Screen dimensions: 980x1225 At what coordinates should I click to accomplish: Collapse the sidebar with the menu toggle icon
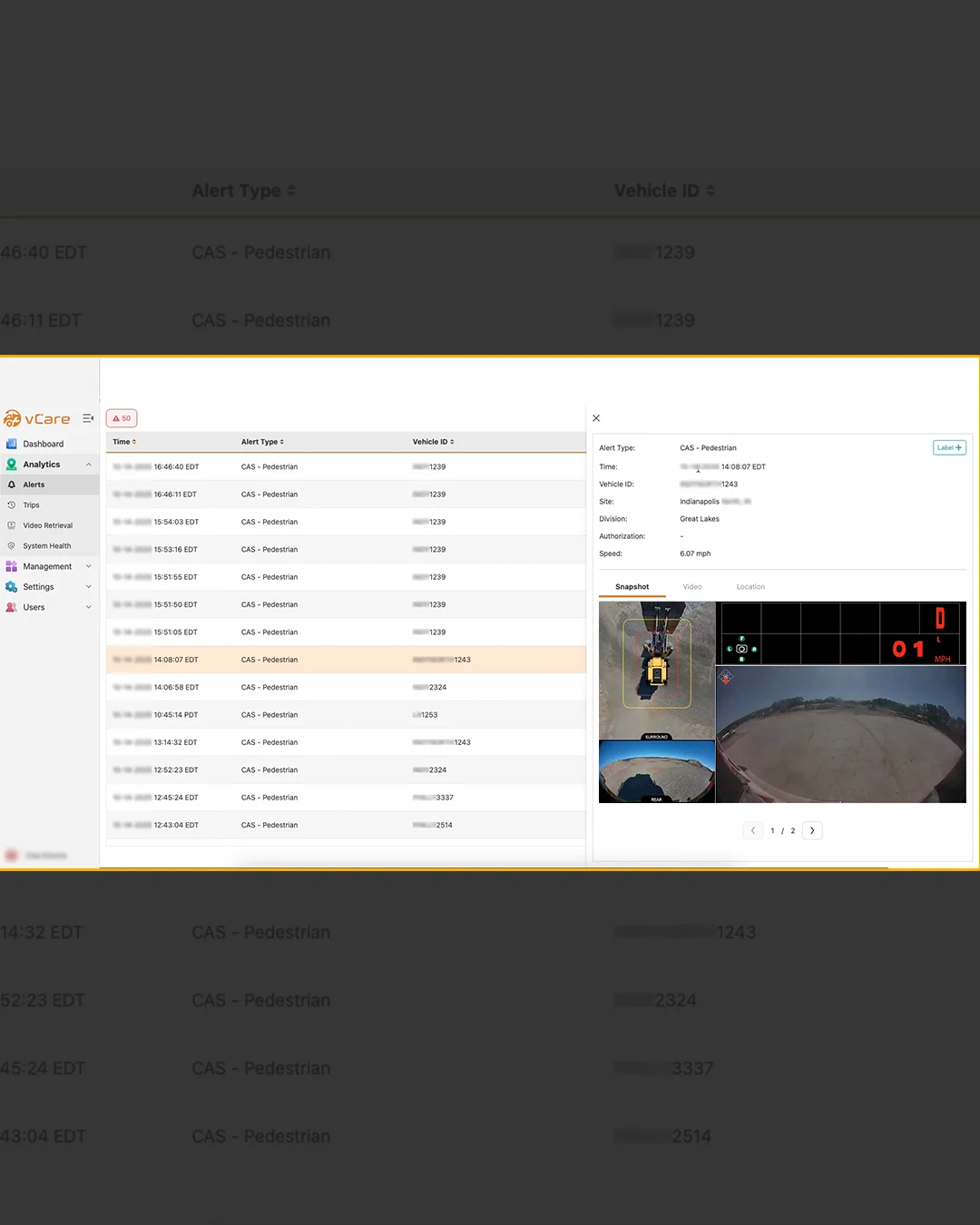click(88, 418)
